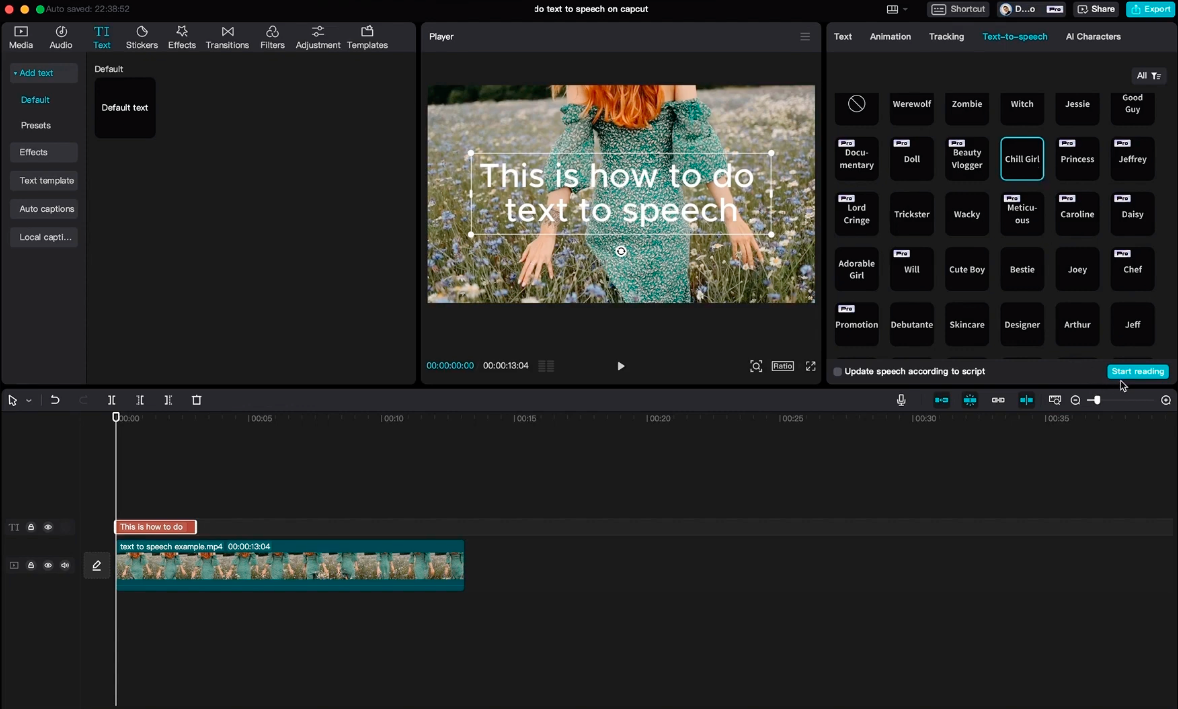This screenshot has width=1178, height=709.
Task: Lock the text track in the timeline
Action: click(31, 527)
